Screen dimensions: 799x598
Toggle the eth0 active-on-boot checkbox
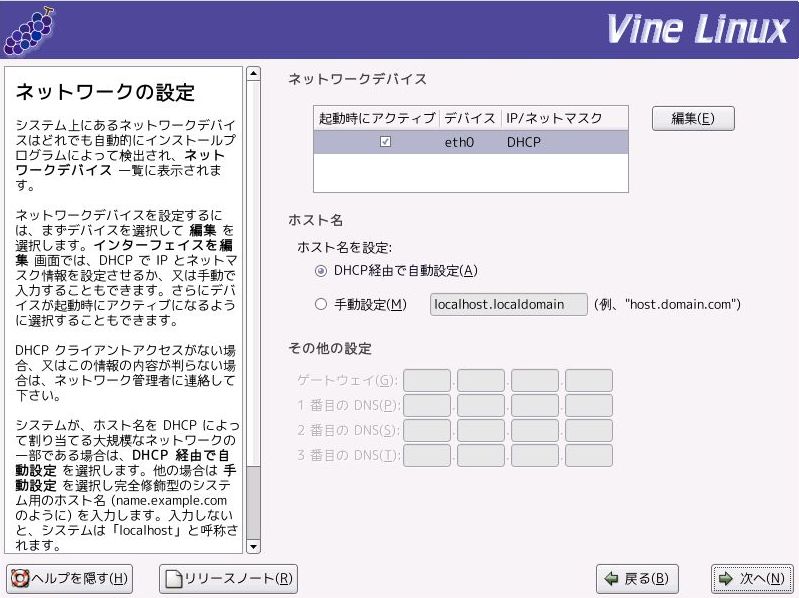385,142
